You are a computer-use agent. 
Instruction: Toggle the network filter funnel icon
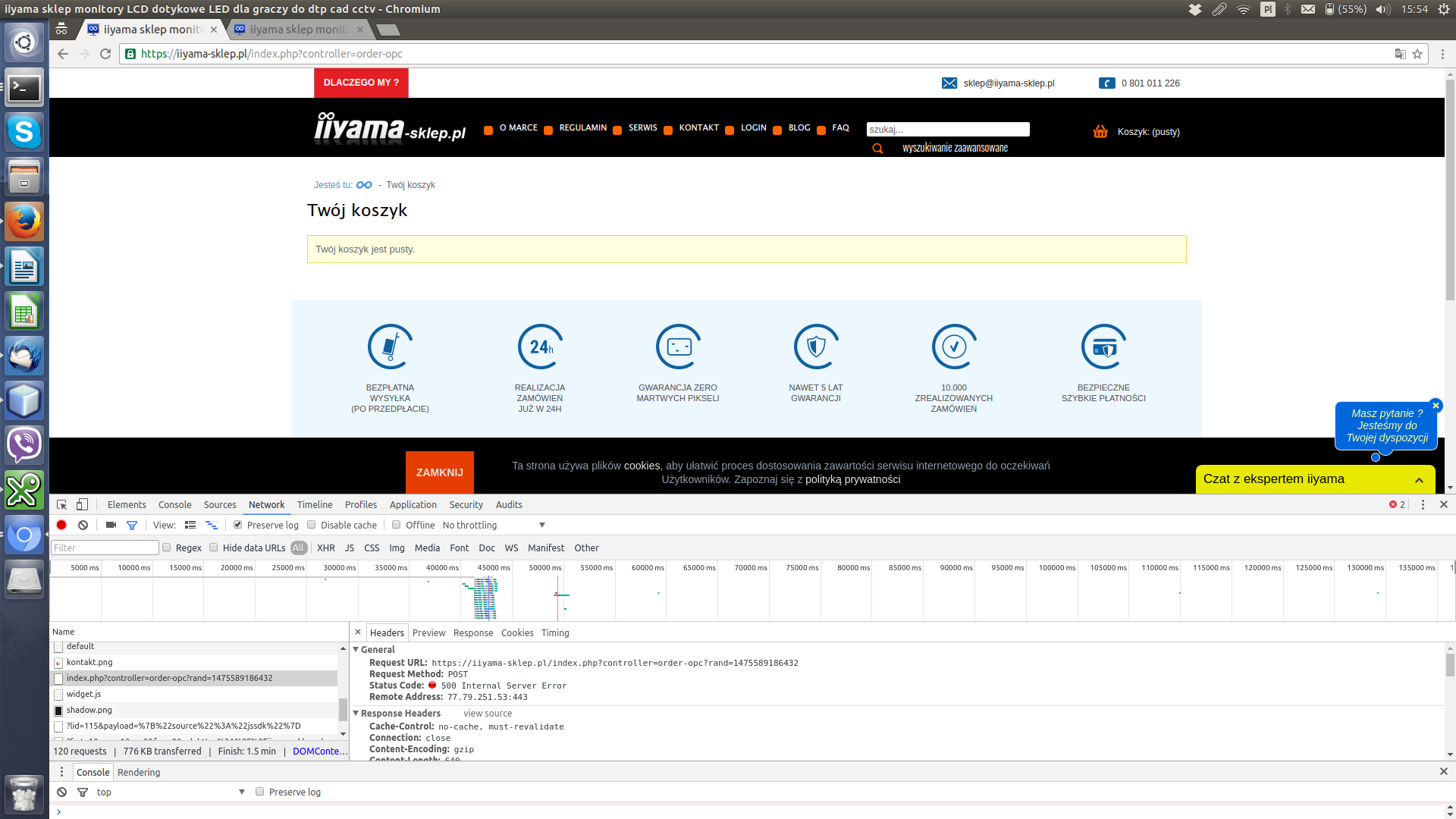click(x=132, y=525)
